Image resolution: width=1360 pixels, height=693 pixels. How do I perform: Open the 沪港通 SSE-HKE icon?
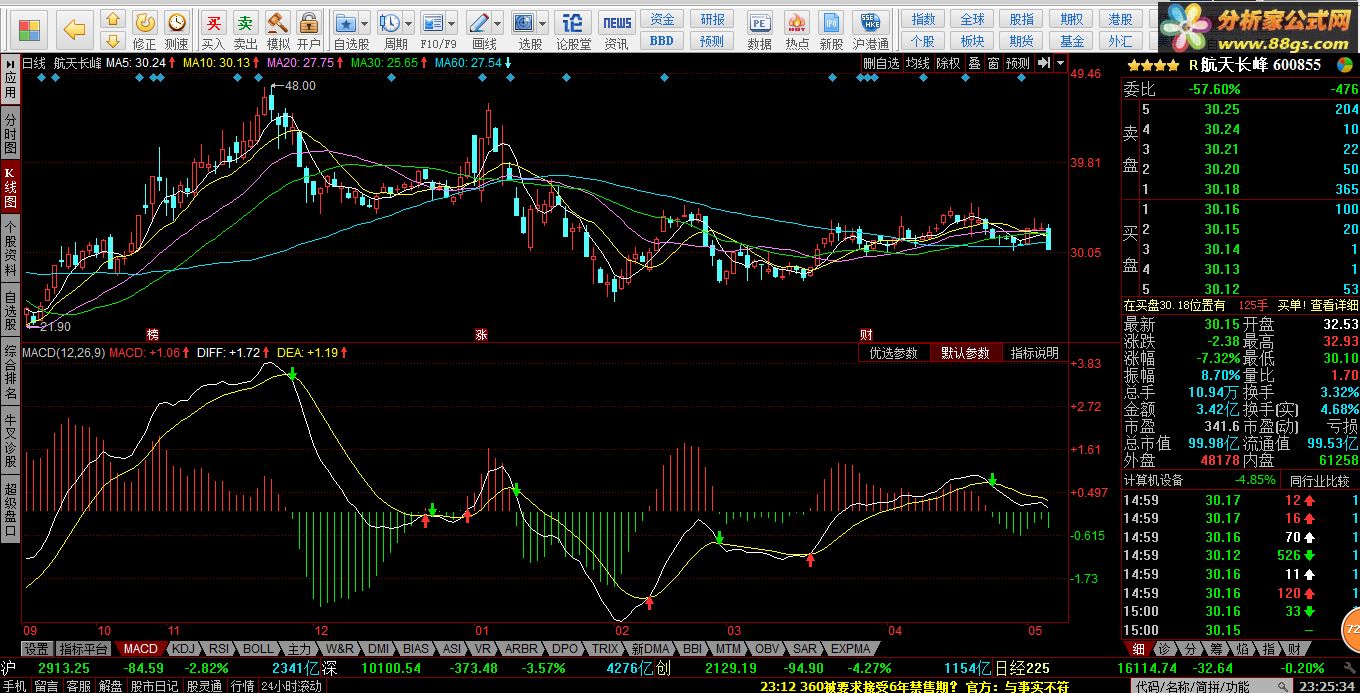click(x=871, y=30)
